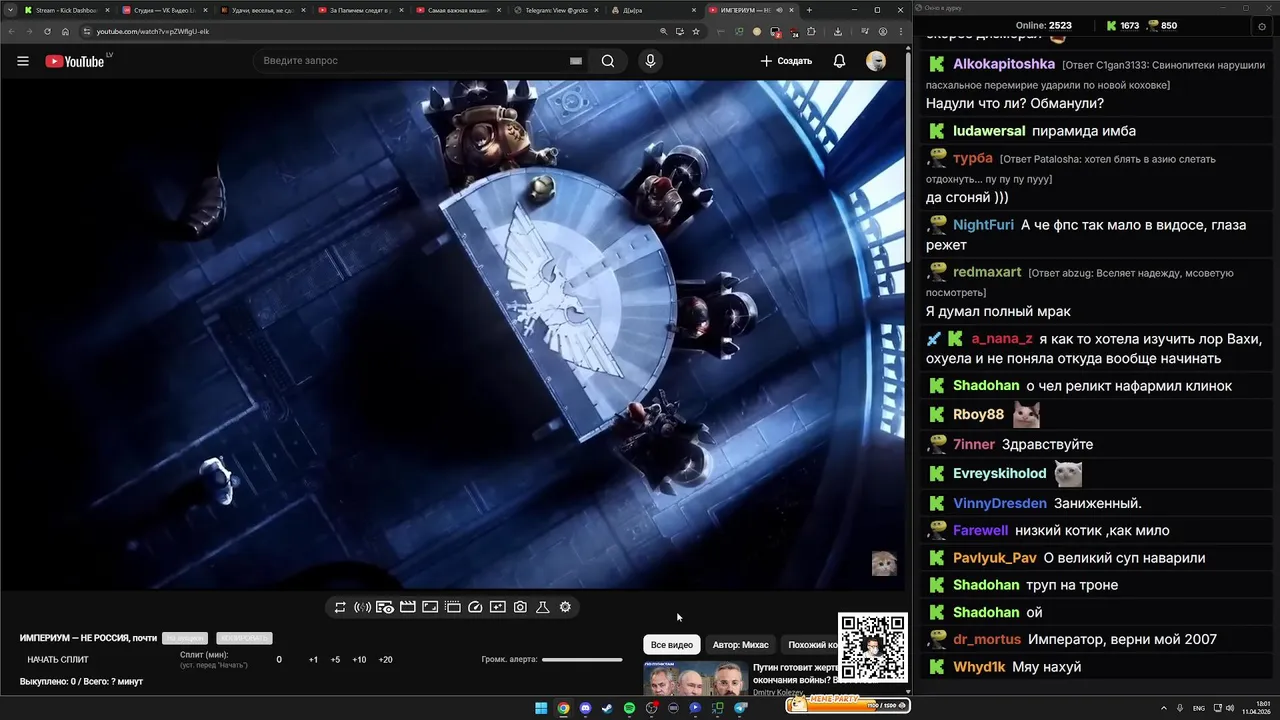Open Discord from the taskbar

[585, 708]
